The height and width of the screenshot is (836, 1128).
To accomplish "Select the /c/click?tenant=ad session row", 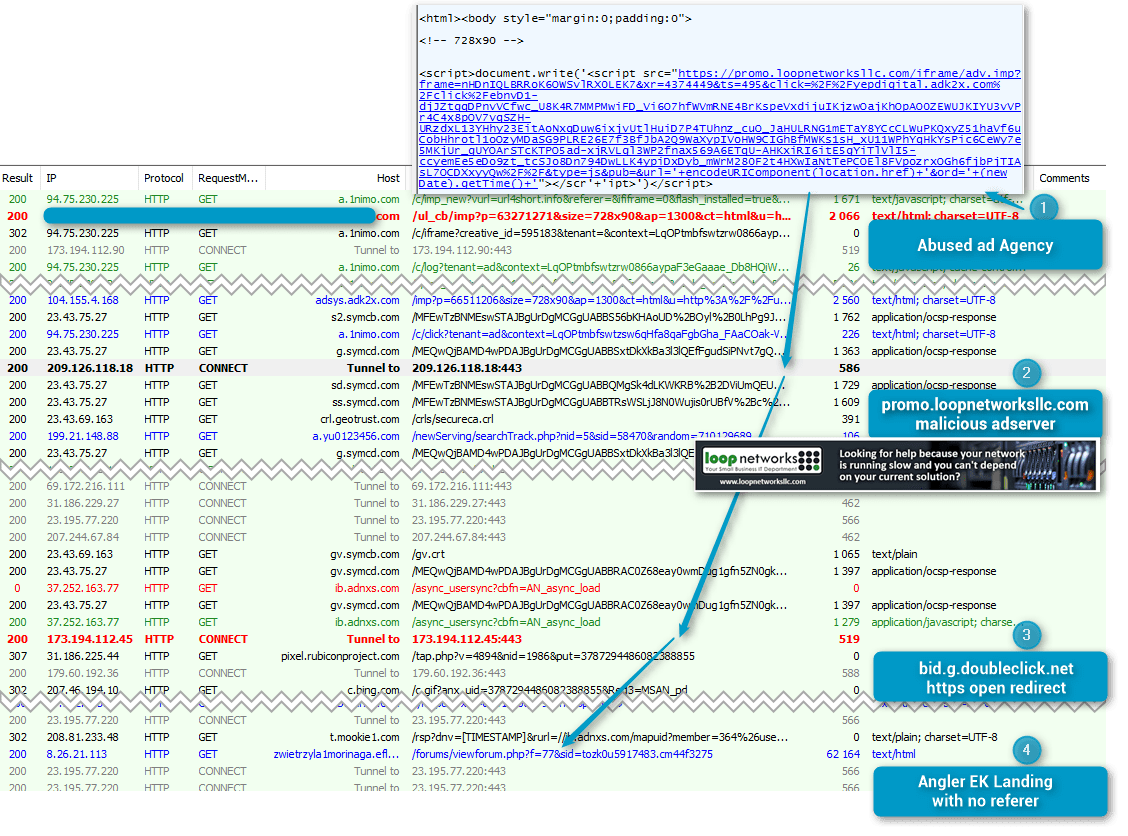I will click(552, 334).
